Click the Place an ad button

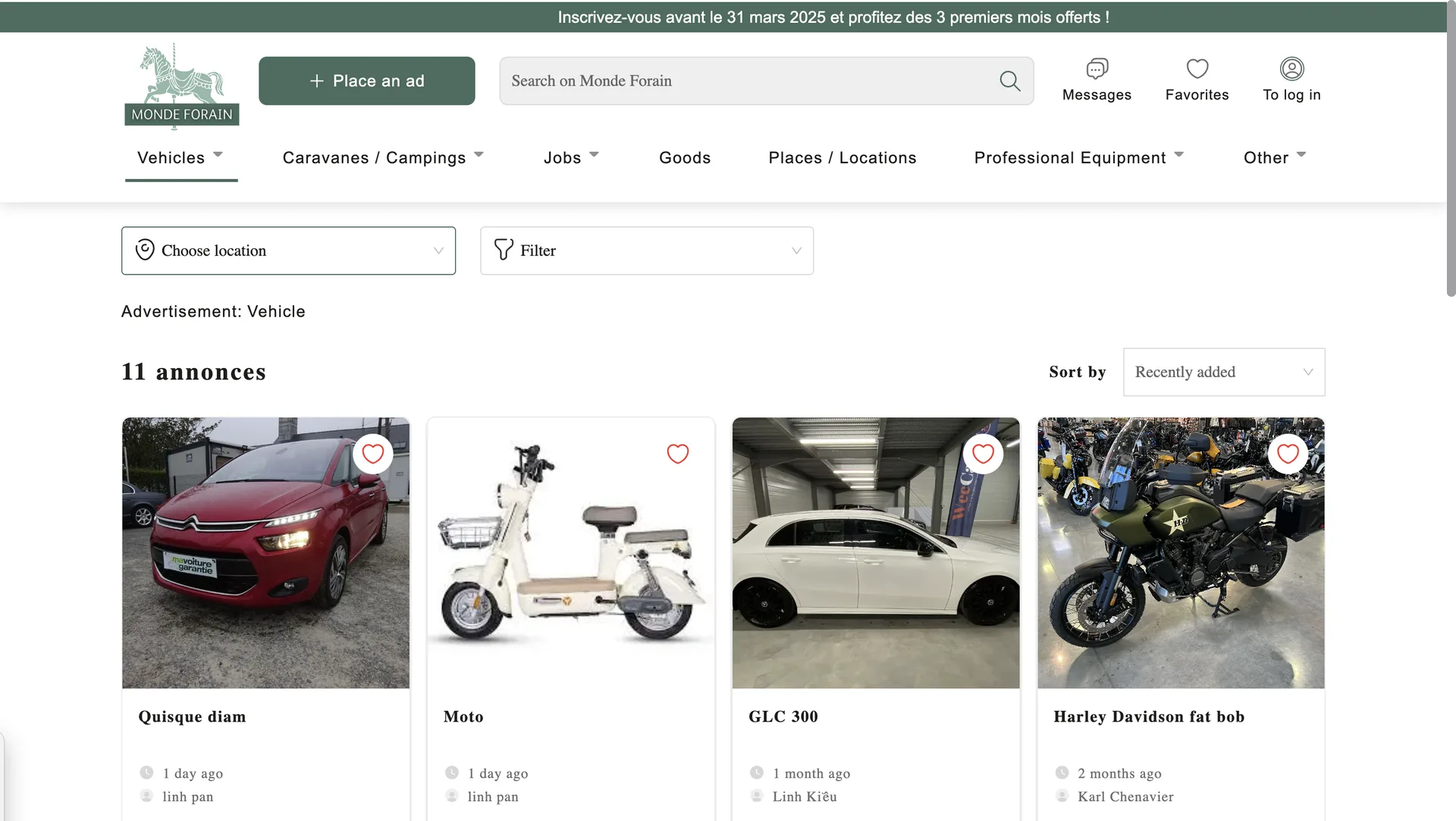[x=366, y=81]
